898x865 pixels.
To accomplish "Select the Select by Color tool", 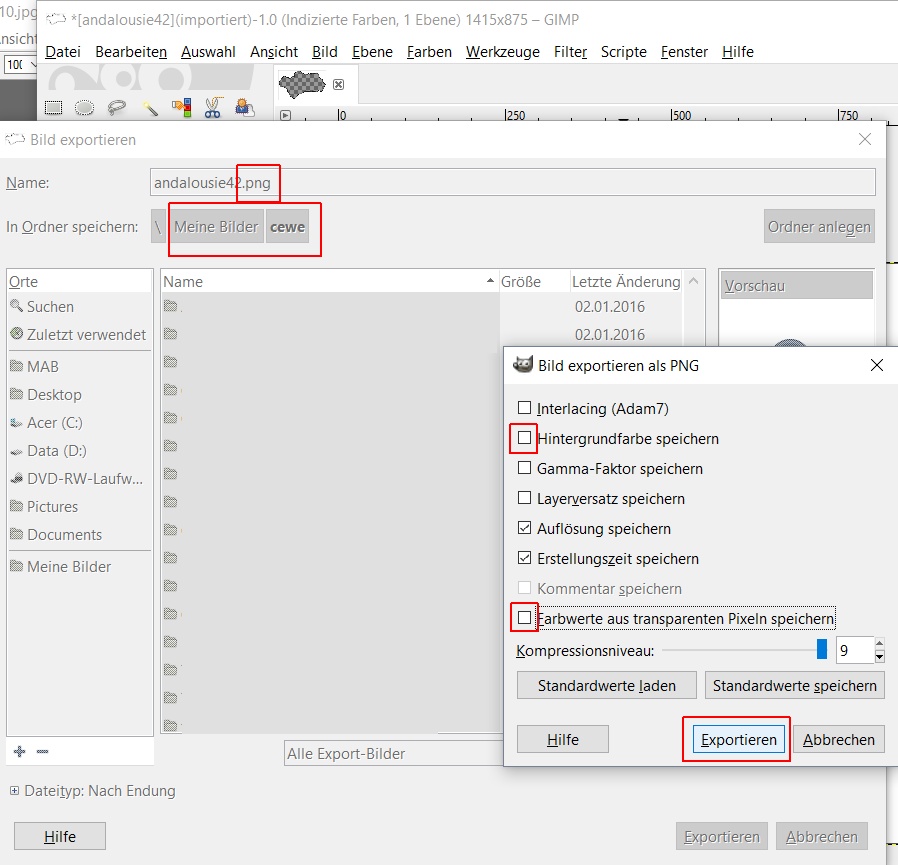I will (x=182, y=107).
